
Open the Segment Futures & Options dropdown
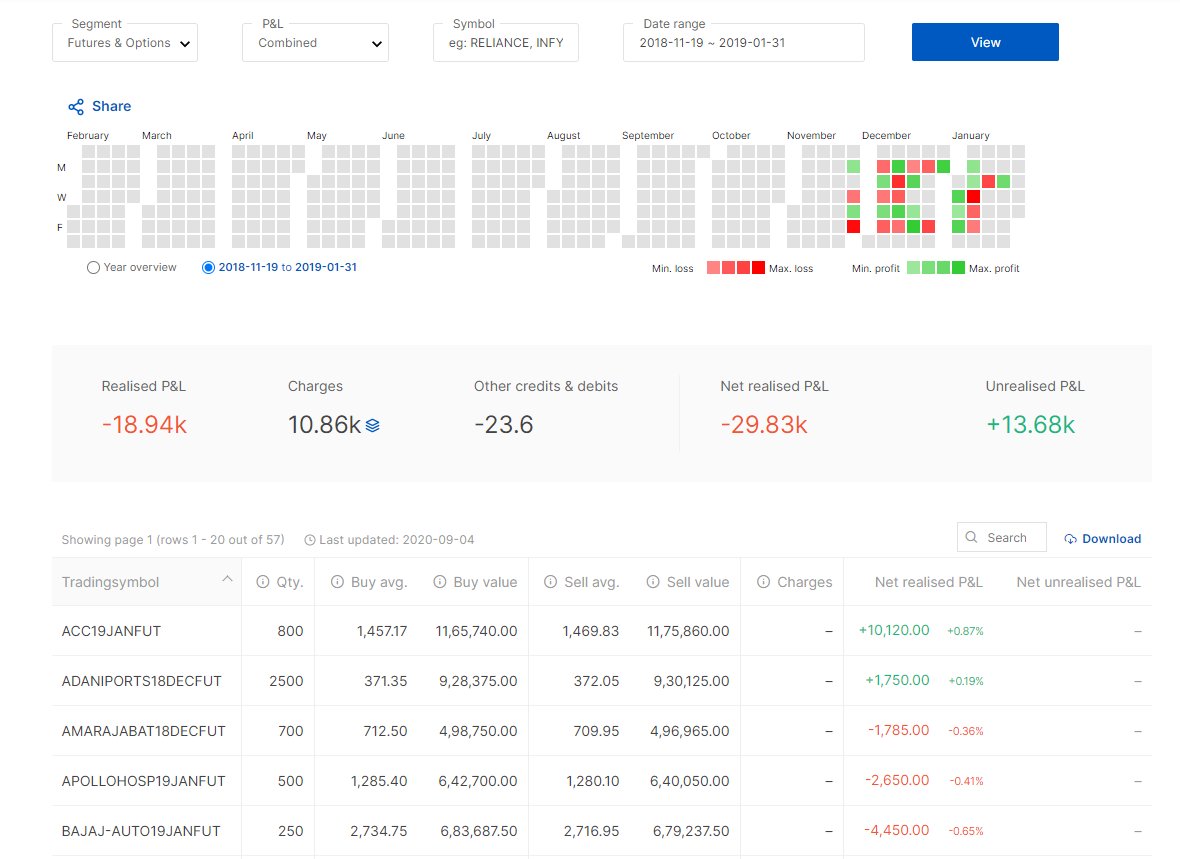tap(125, 43)
